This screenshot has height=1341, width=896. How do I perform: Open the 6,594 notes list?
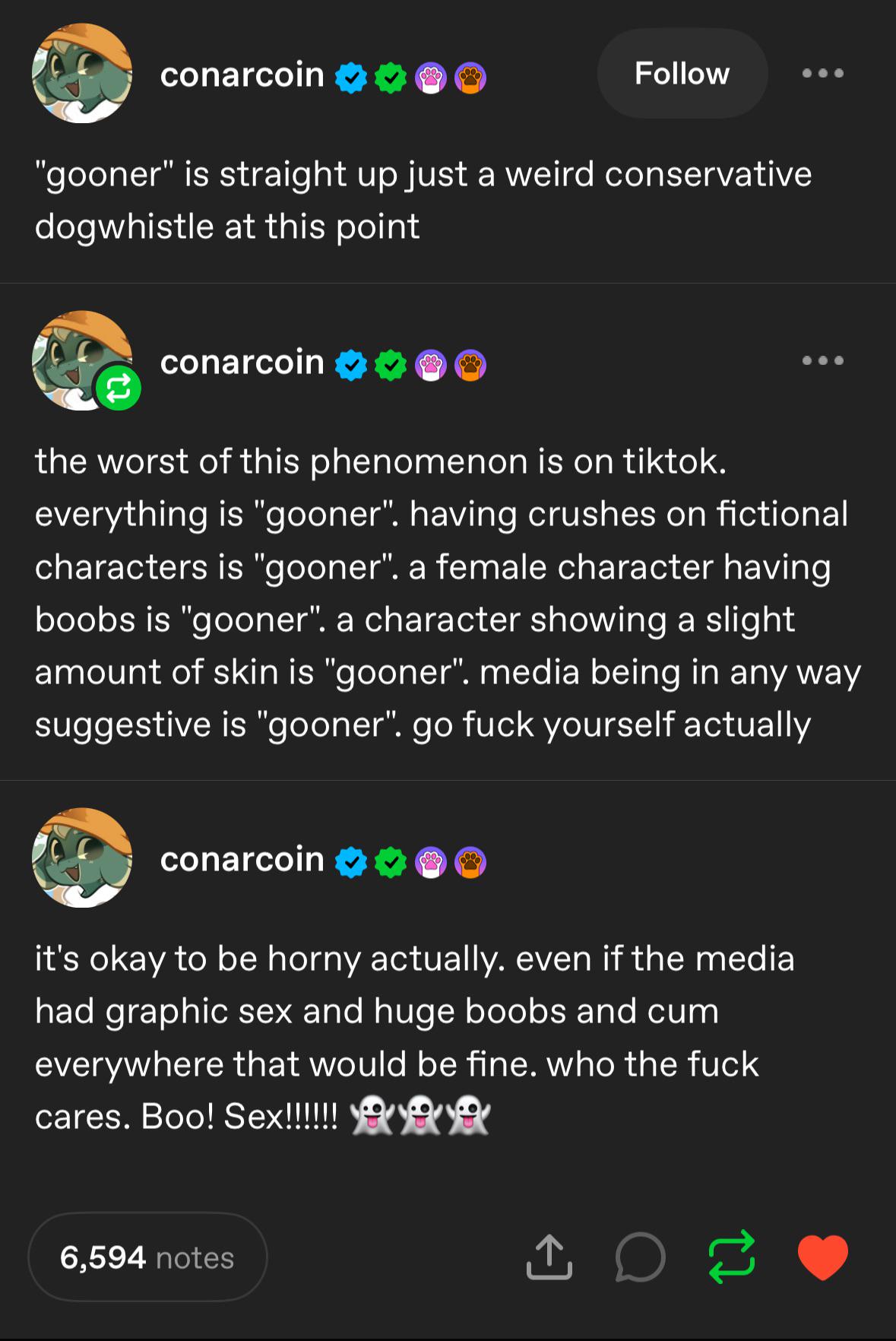[x=147, y=1257]
